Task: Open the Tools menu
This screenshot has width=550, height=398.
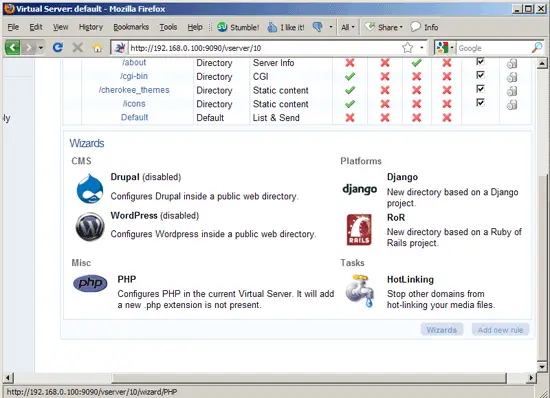Action: point(168,27)
